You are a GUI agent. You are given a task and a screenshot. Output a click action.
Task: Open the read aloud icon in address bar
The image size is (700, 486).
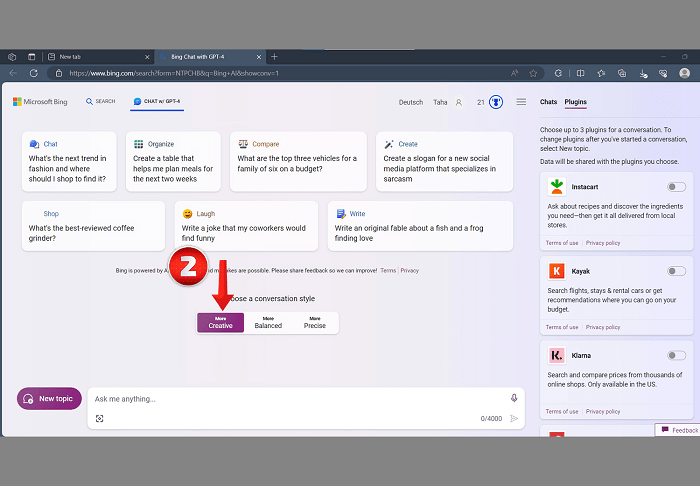(x=514, y=73)
